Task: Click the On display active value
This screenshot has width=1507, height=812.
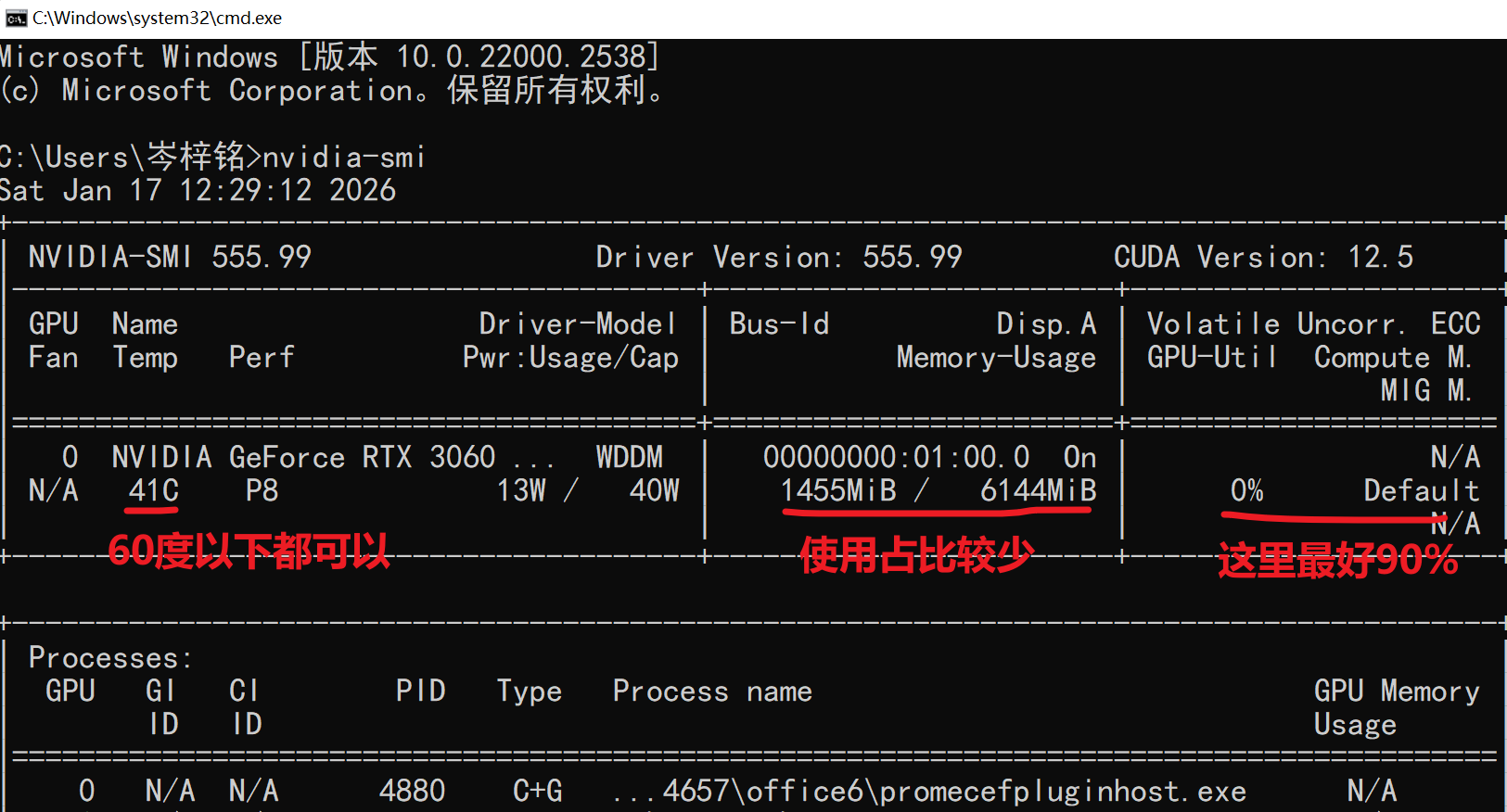Action: (1079, 458)
